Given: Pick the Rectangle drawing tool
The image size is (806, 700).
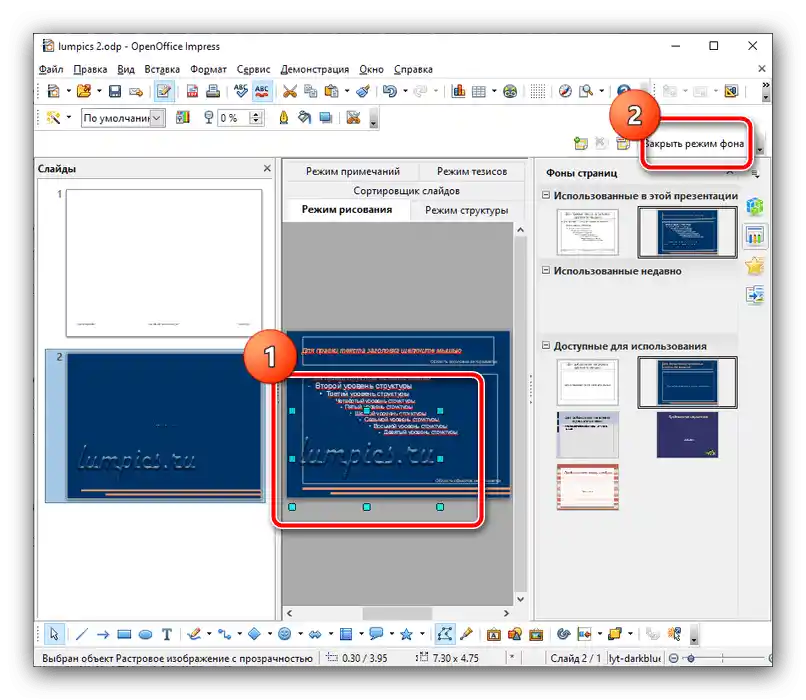Looking at the screenshot, I should coord(124,633).
